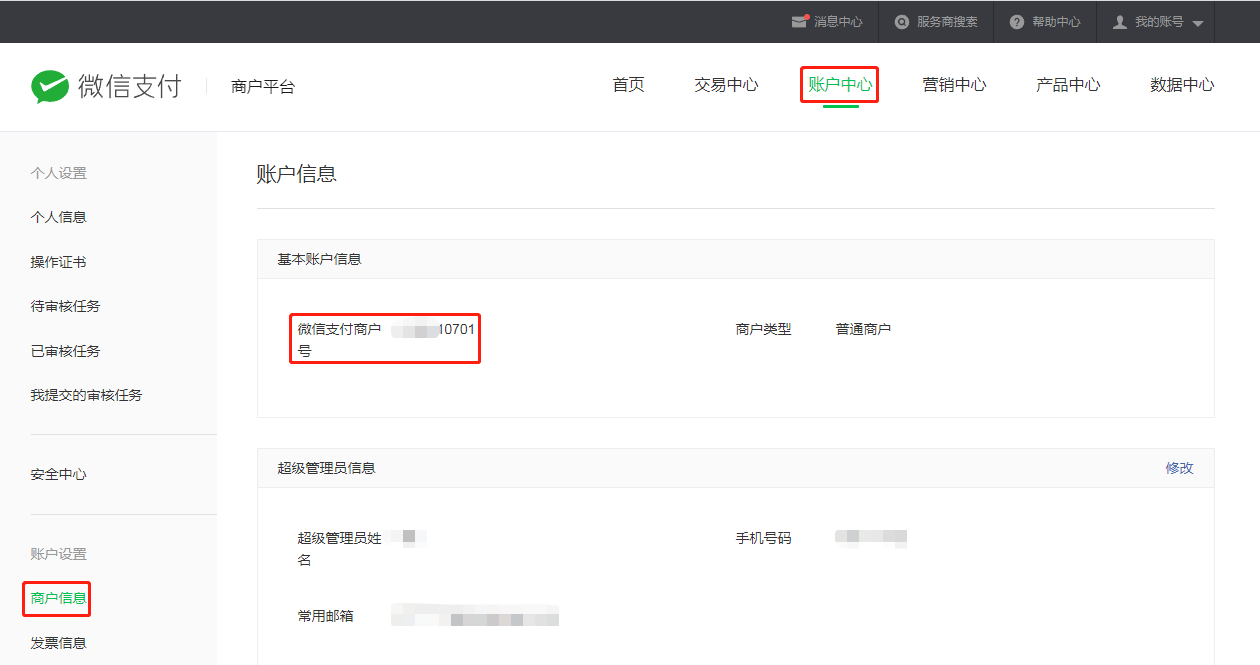Click the 微信支付 brand text
Image resolution: width=1260 pixels, height=665 pixels.
(130, 86)
